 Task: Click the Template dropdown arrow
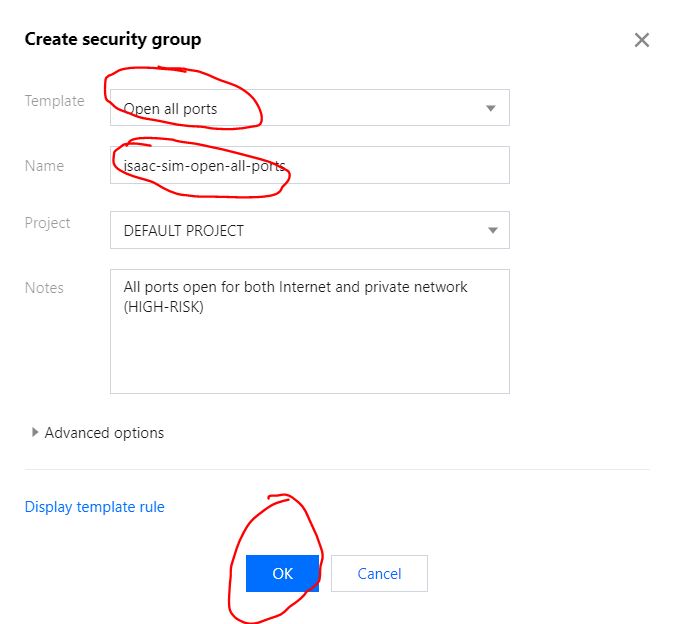point(490,108)
